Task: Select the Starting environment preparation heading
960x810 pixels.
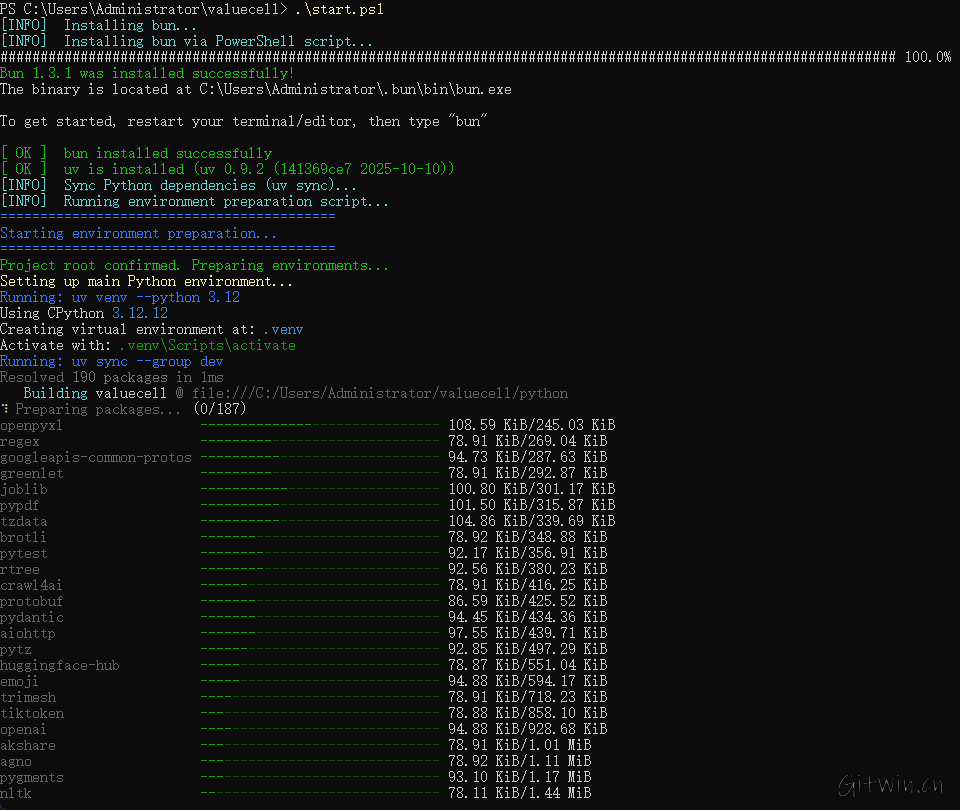Action: click(x=139, y=234)
